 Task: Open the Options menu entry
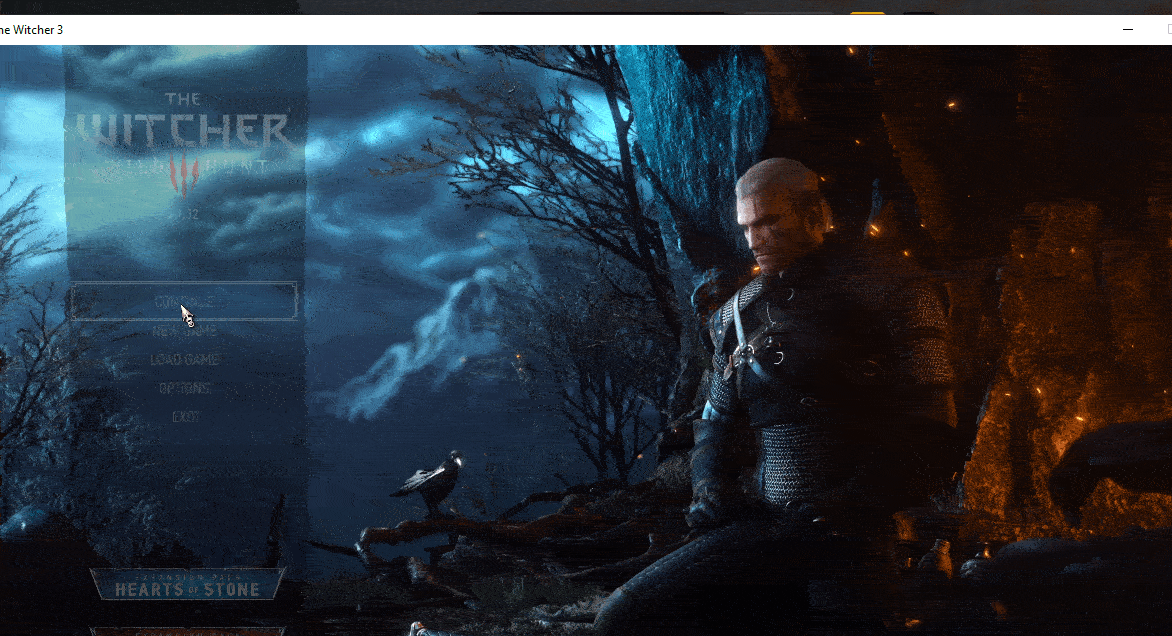tap(185, 388)
